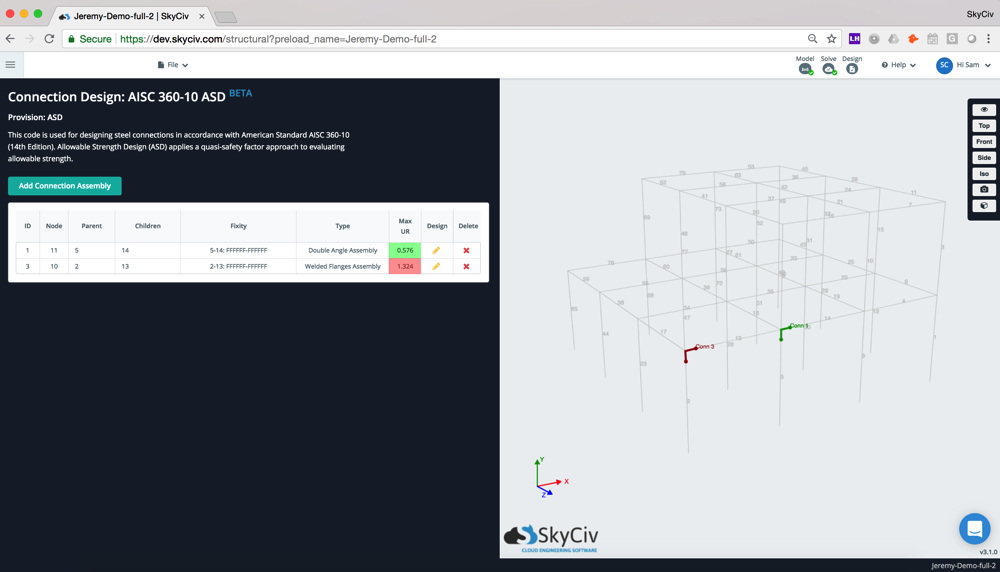Click the Secure padlock indicator
Image resolution: width=1000 pixels, height=572 pixels.
tap(90, 39)
